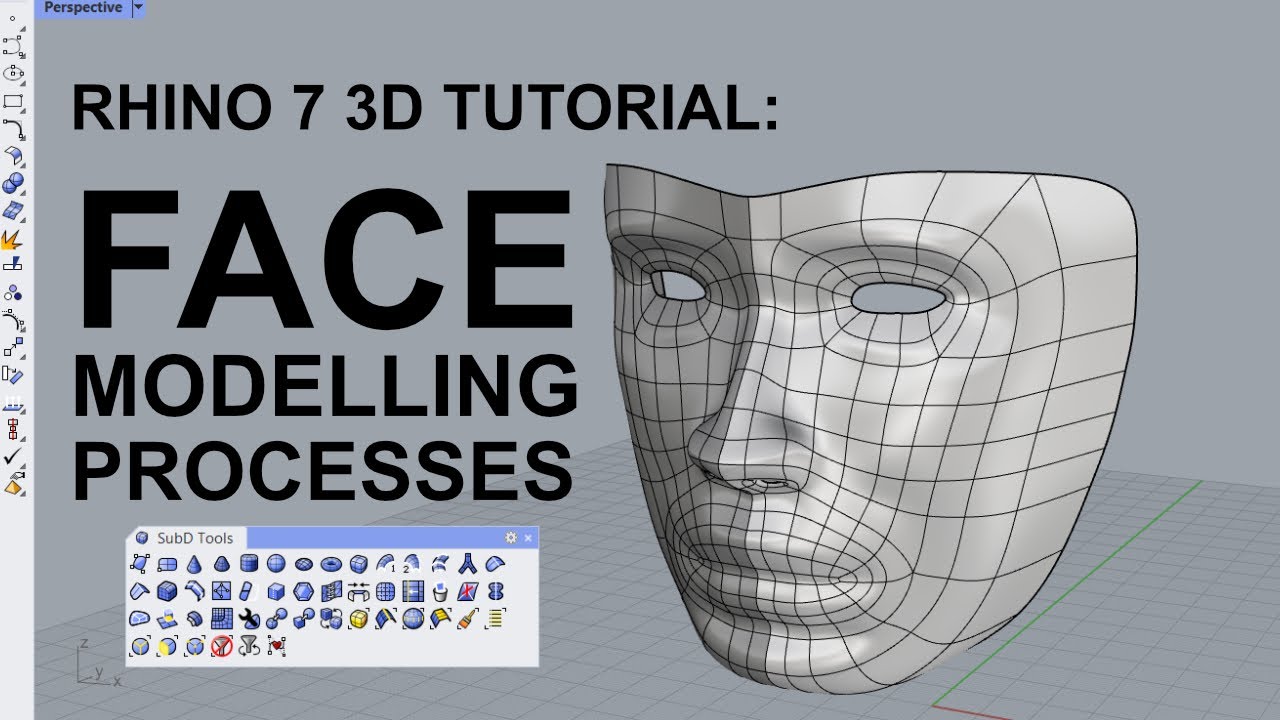Click the blue plane with upward arrows

pyautogui.click(x=13, y=403)
